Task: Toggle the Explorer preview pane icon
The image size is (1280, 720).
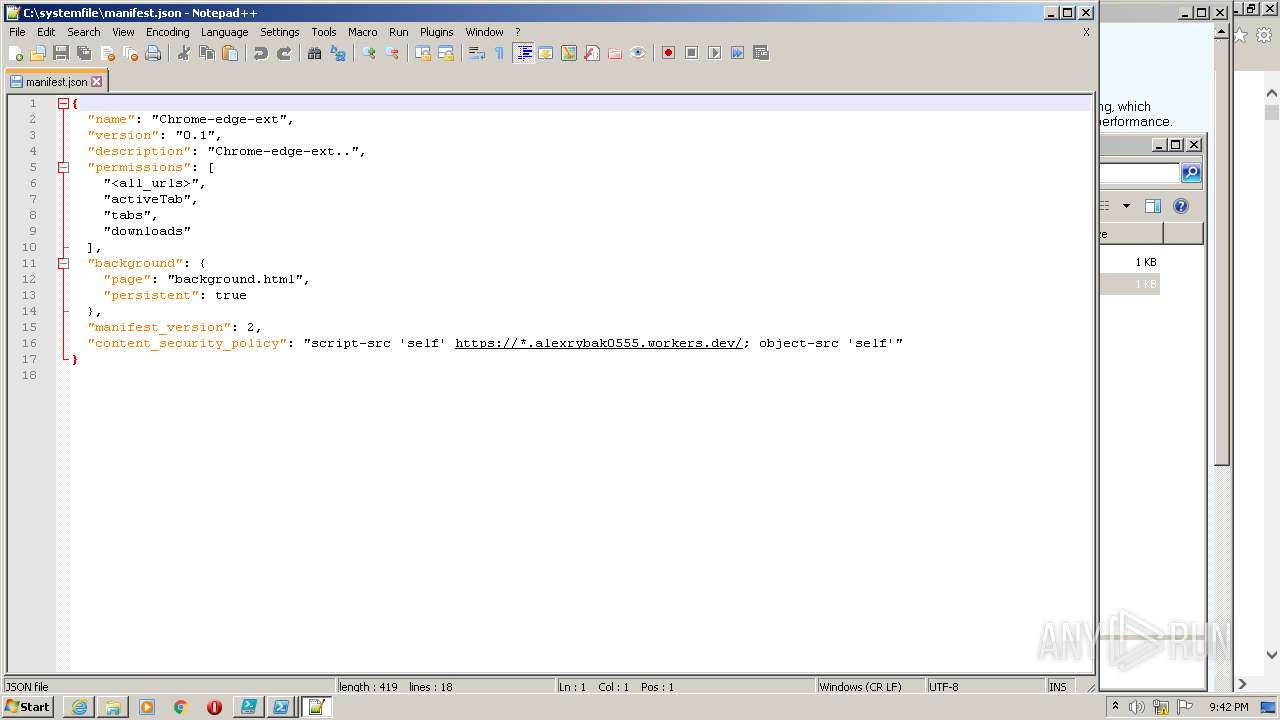Action: 1153,206
